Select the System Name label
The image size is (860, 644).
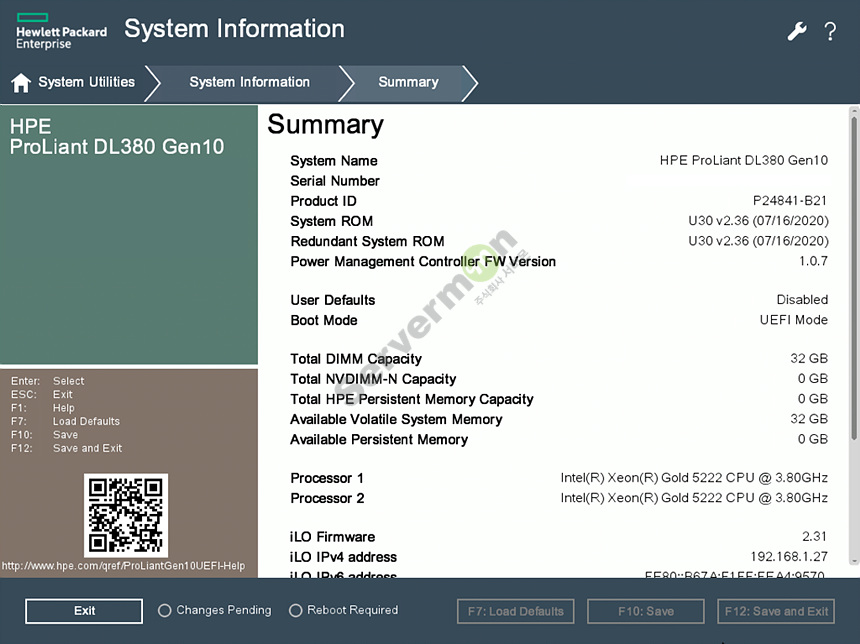(333, 161)
